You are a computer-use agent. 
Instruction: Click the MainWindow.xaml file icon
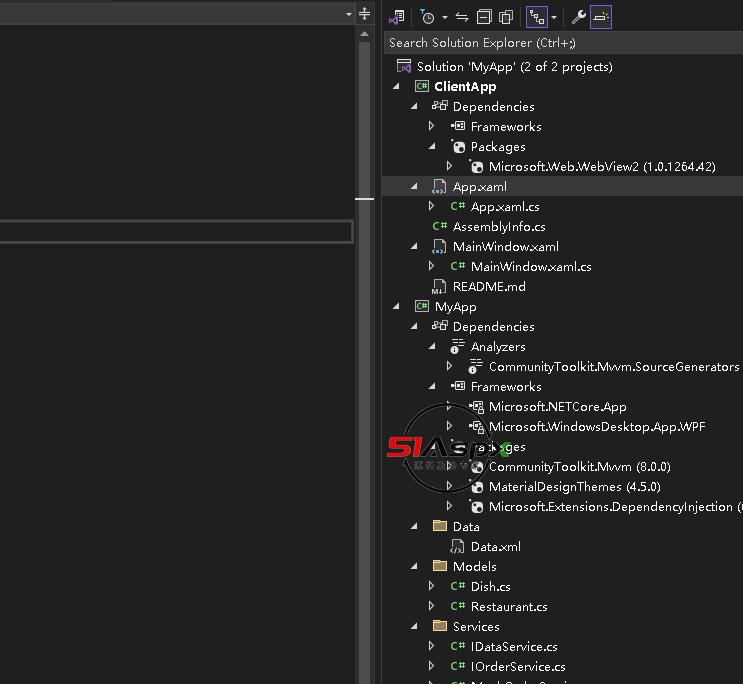coord(439,246)
